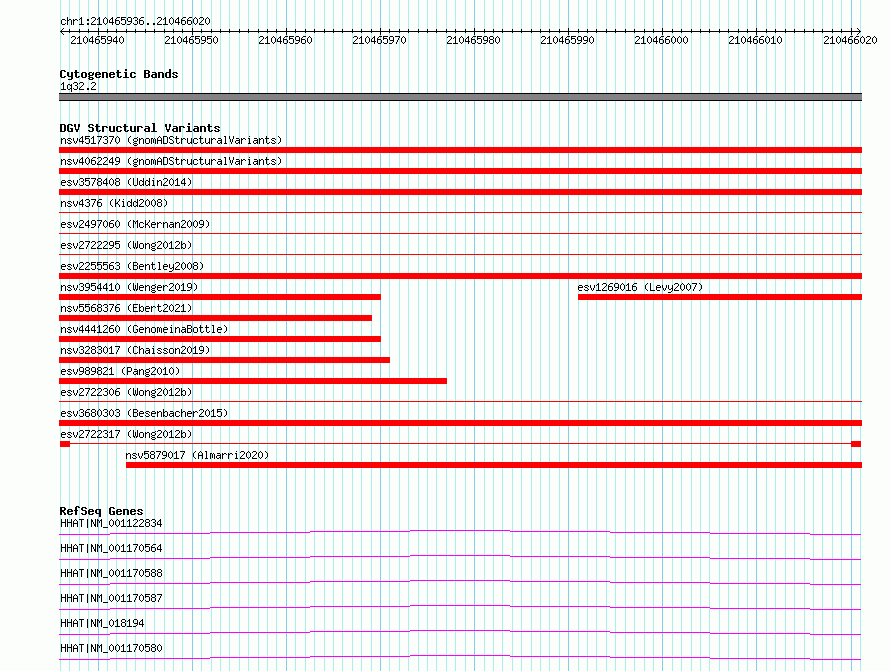Select variant nsv3283017 (Chaisson2019)
Image resolution: width=890 pixels, height=671 pixels.
135,350
